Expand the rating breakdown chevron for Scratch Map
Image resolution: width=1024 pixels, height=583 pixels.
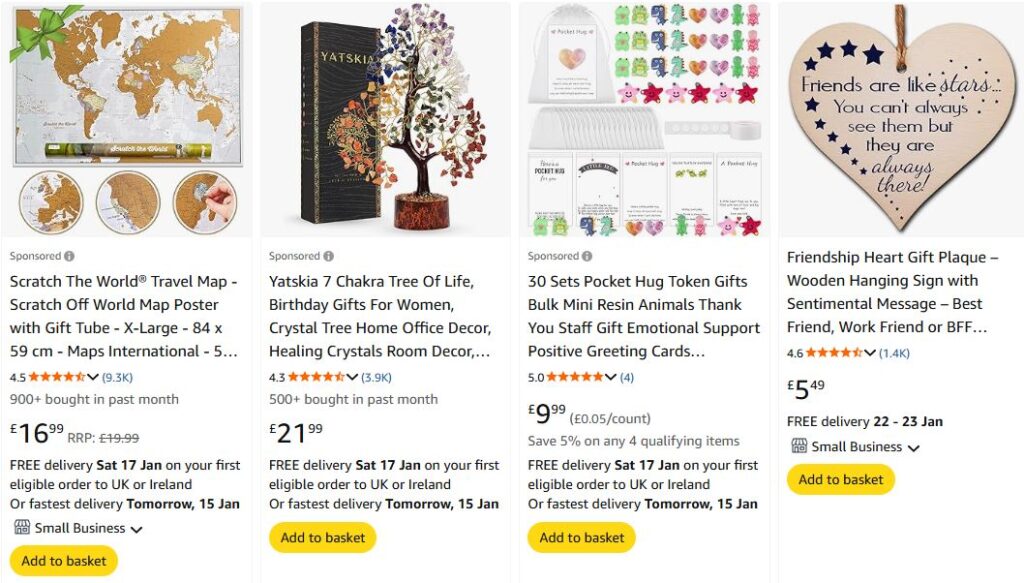(94, 377)
